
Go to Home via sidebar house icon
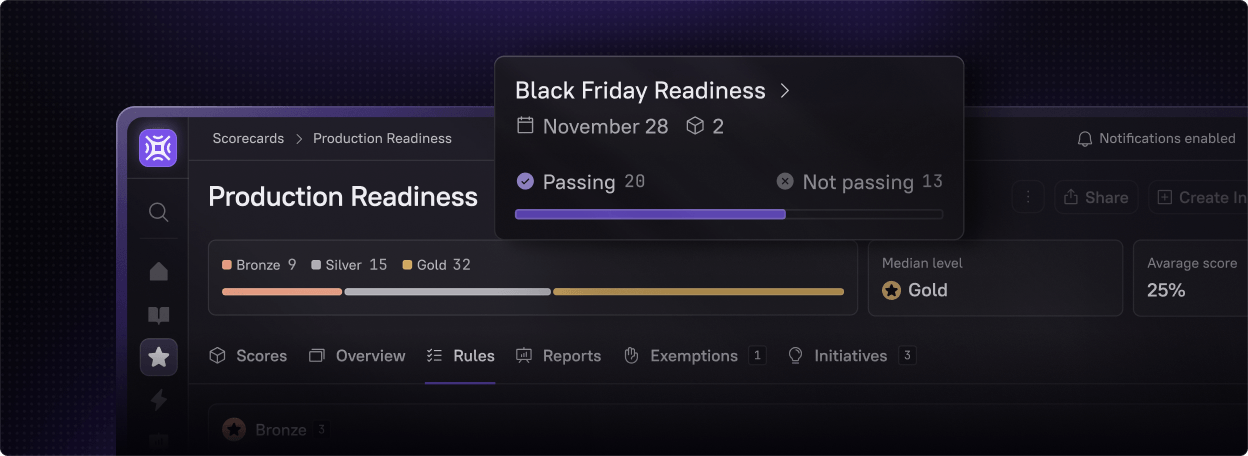(x=158, y=271)
